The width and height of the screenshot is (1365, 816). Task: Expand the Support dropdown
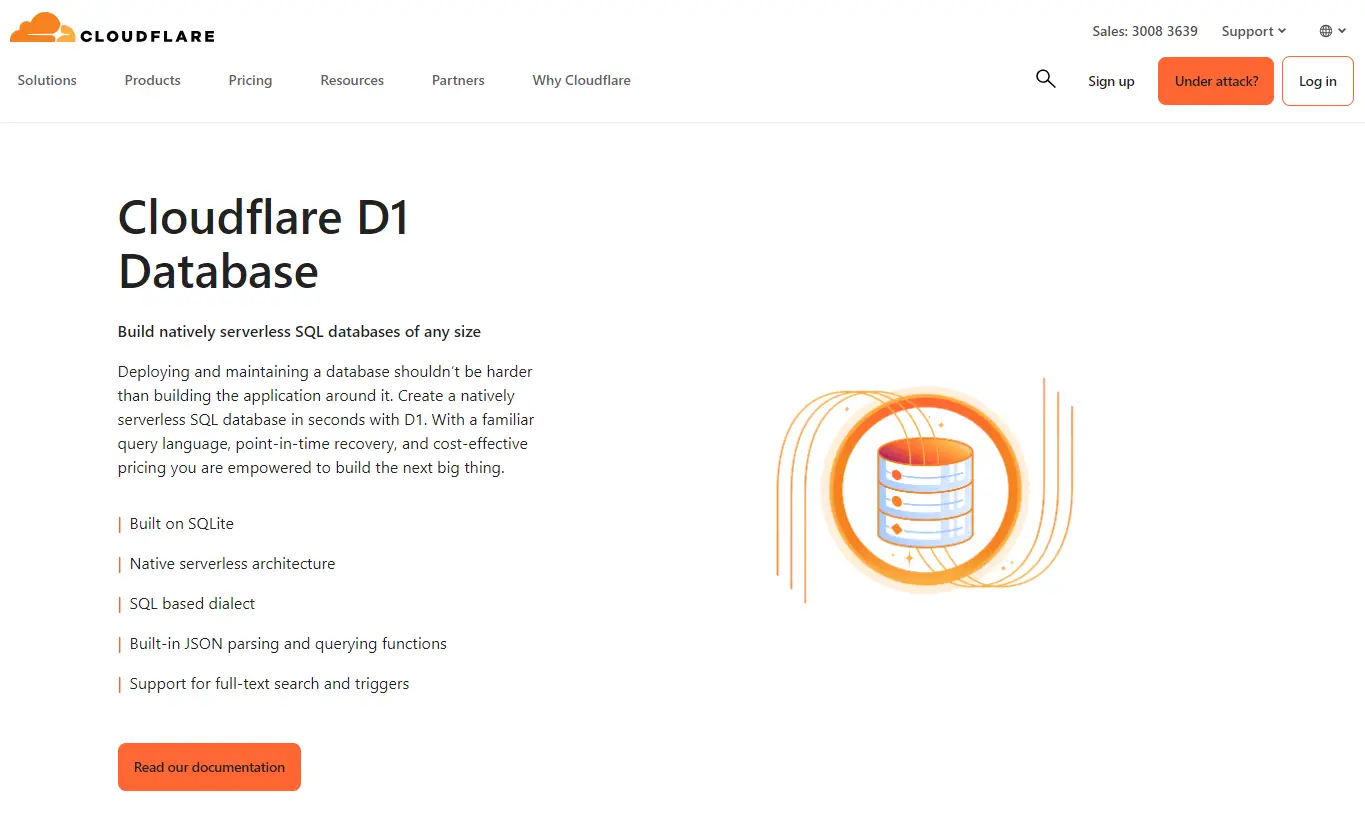[x=1254, y=31]
